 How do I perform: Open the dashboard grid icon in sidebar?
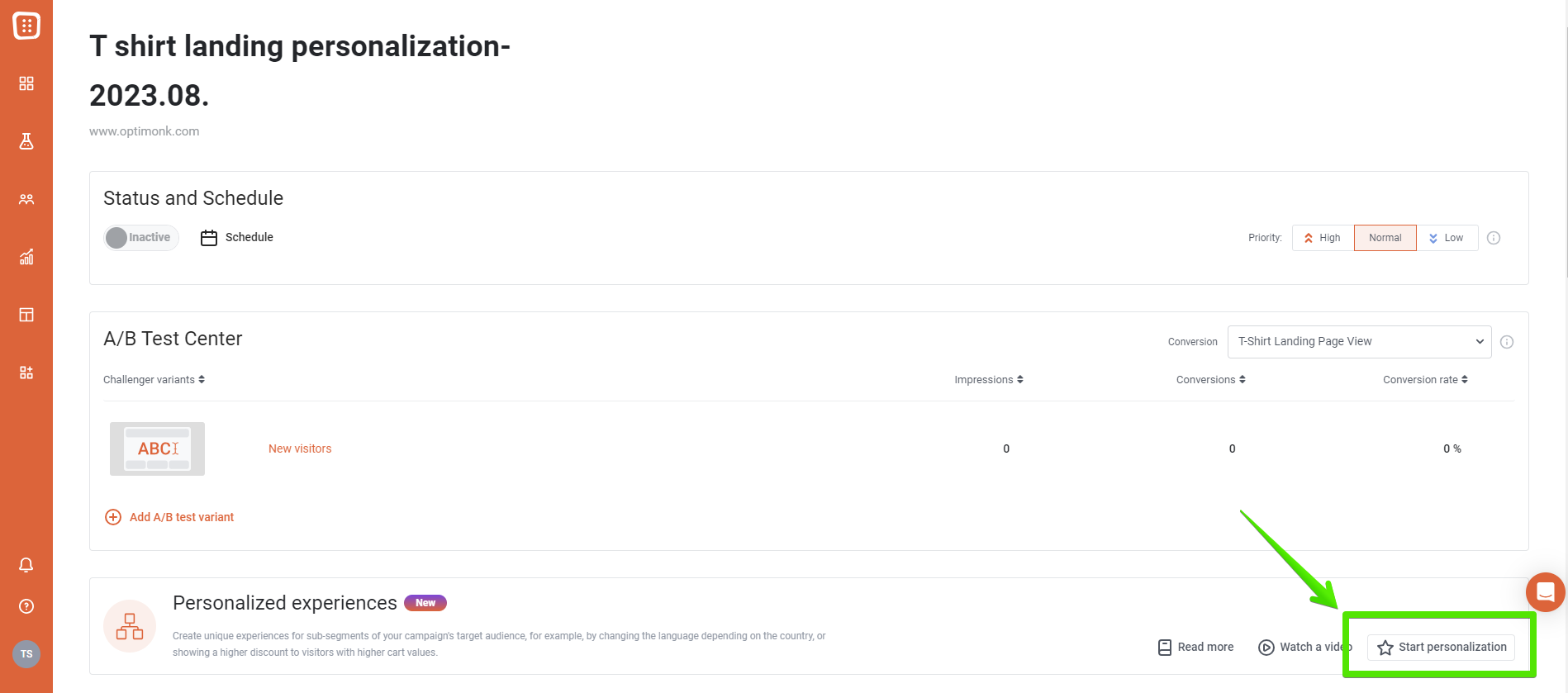tap(26, 83)
